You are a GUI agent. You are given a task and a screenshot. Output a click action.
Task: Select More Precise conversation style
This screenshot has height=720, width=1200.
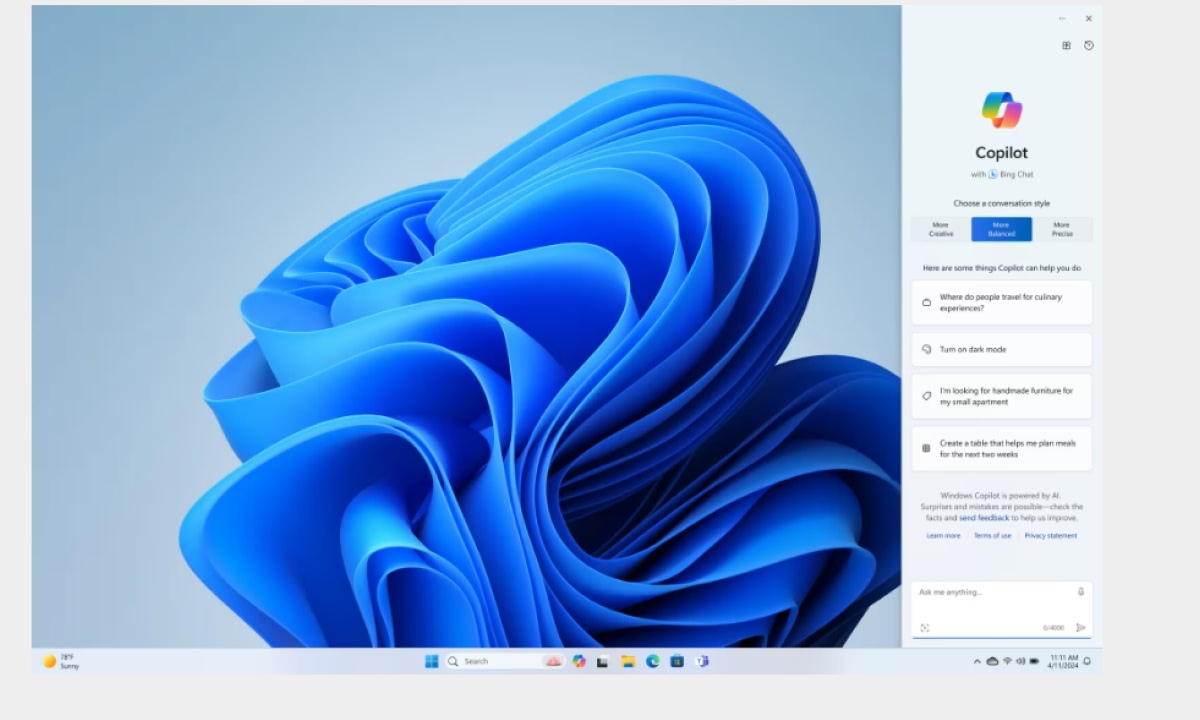[x=1061, y=229]
